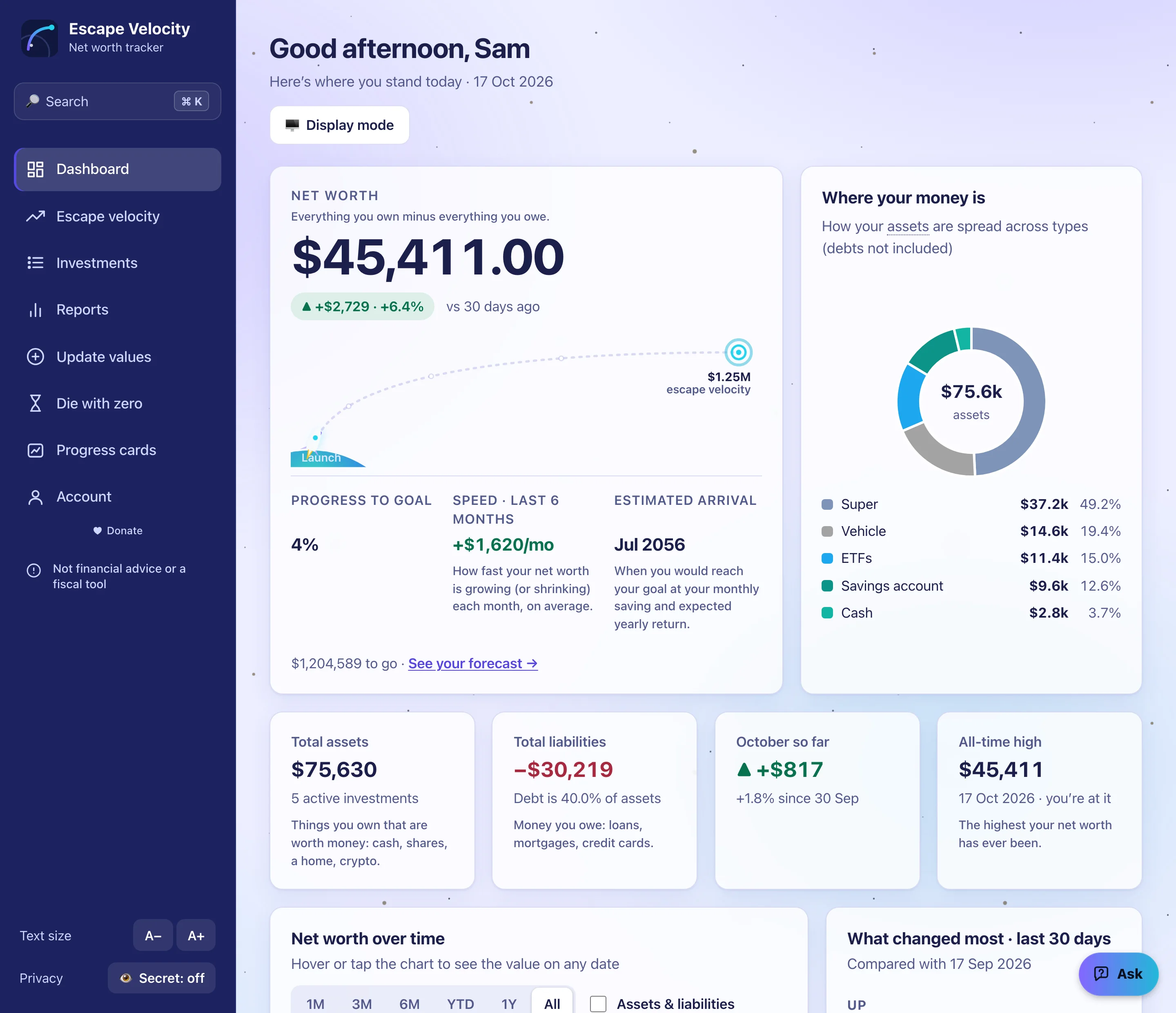The width and height of the screenshot is (1176, 1013).
Task: Click the Progress cards chart icon
Action: point(35,450)
